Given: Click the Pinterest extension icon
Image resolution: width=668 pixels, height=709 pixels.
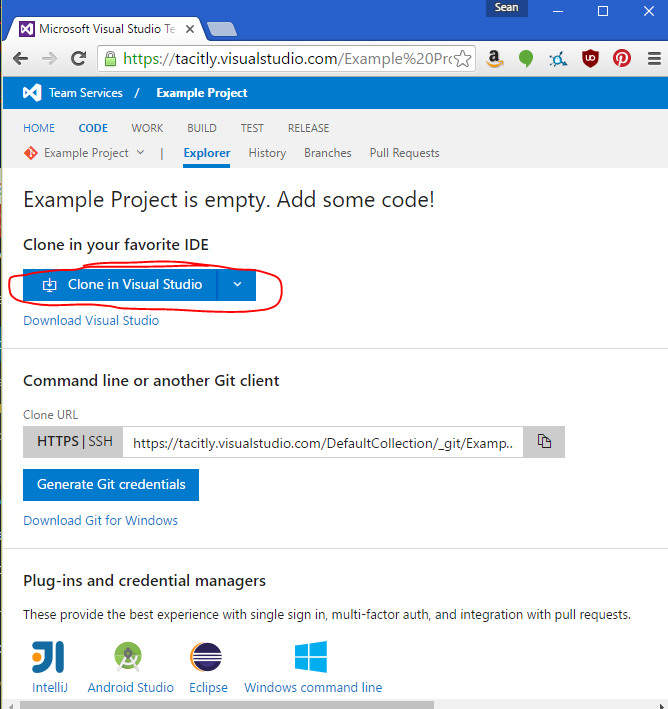Looking at the screenshot, I should (622, 58).
